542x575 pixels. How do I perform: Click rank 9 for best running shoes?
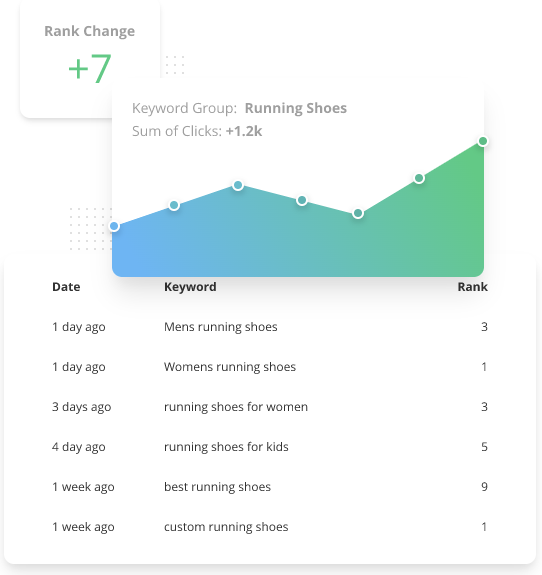(484, 487)
